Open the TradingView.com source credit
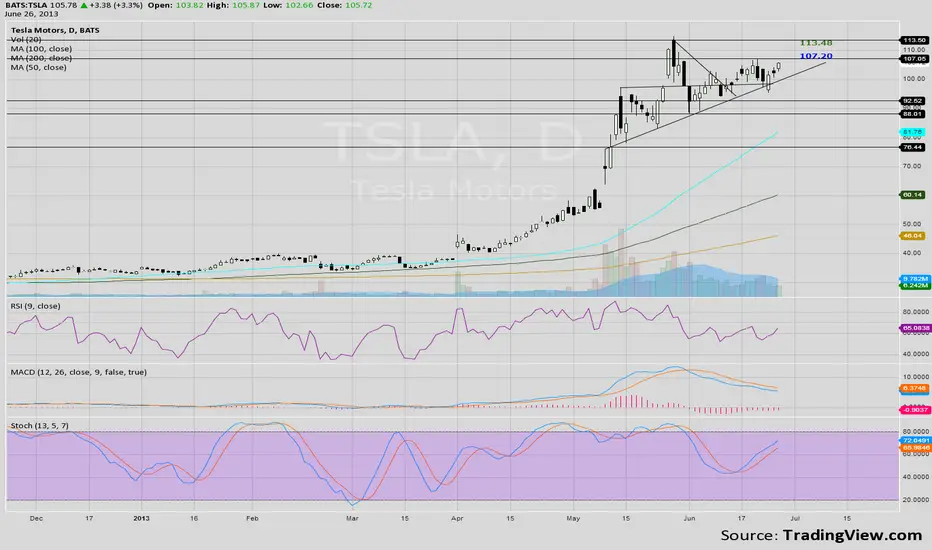The height and width of the screenshot is (550, 932). click(x=852, y=535)
